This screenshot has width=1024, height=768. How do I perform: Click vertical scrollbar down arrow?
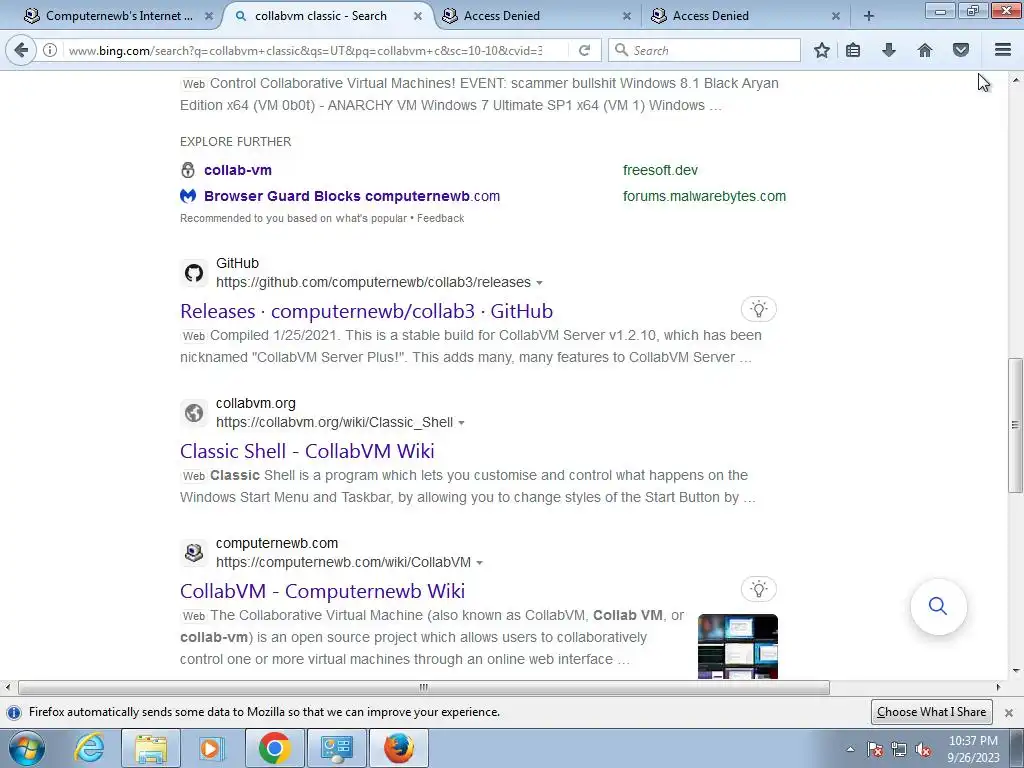tap(1015, 671)
